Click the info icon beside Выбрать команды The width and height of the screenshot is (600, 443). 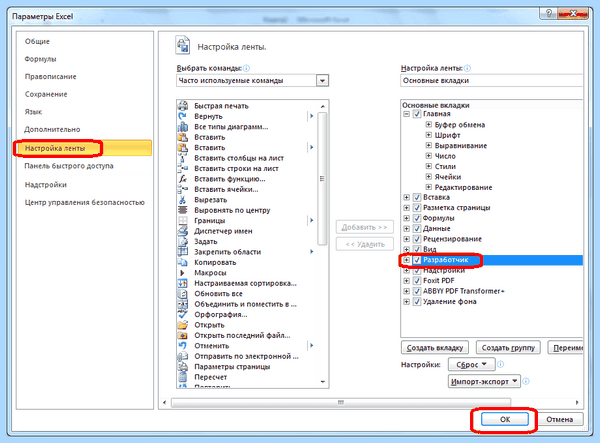[246, 68]
